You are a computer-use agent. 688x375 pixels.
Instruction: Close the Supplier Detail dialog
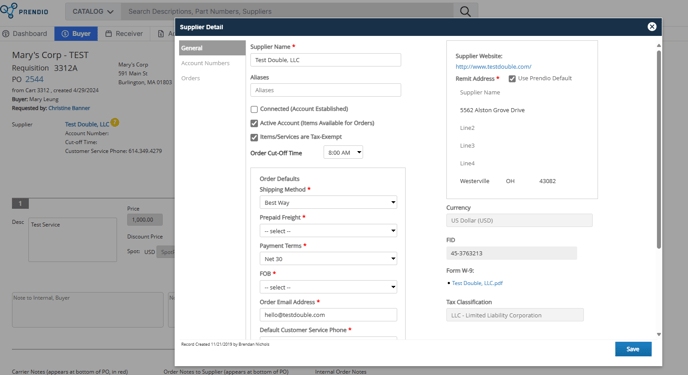pos(652,27)
